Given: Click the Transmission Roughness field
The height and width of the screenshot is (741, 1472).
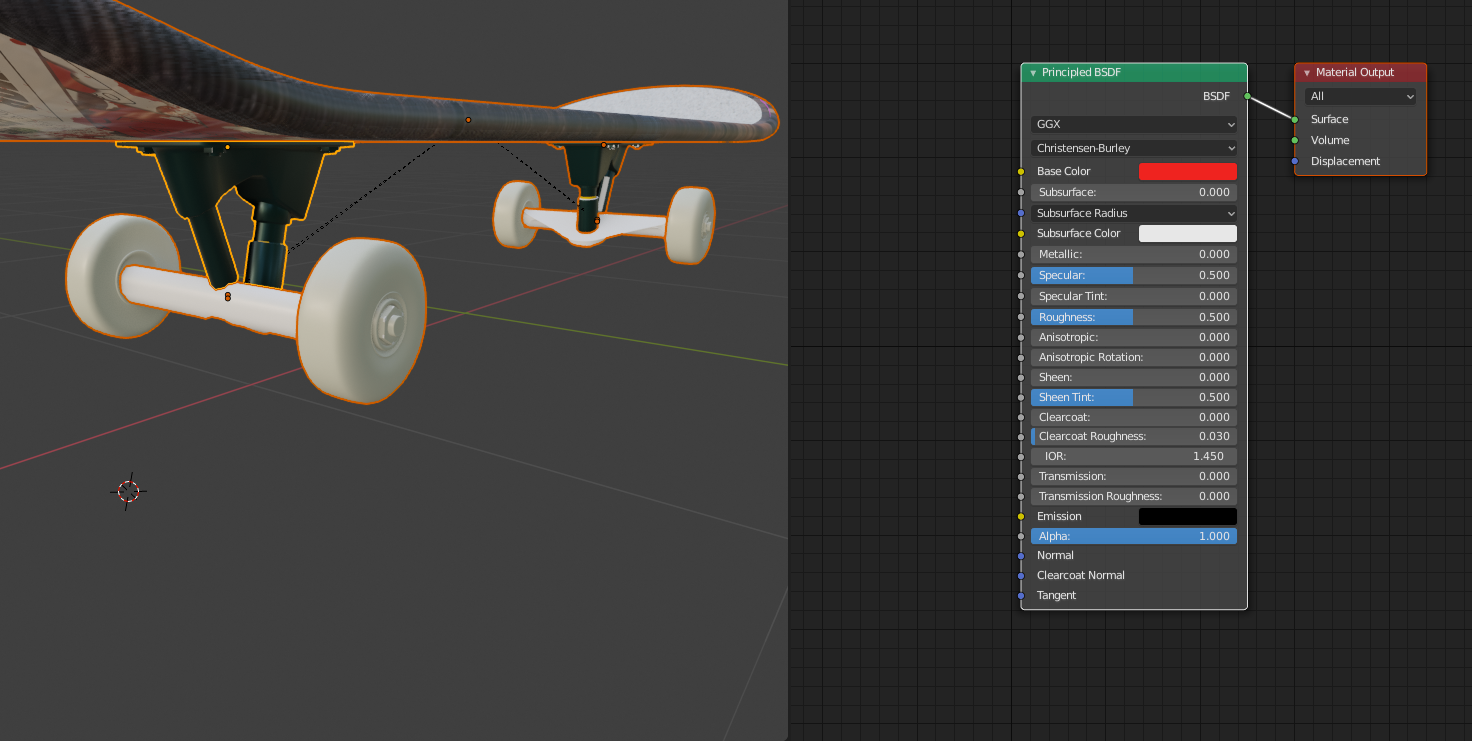Looking at the screenshot, I should [x=1134, y=496].
